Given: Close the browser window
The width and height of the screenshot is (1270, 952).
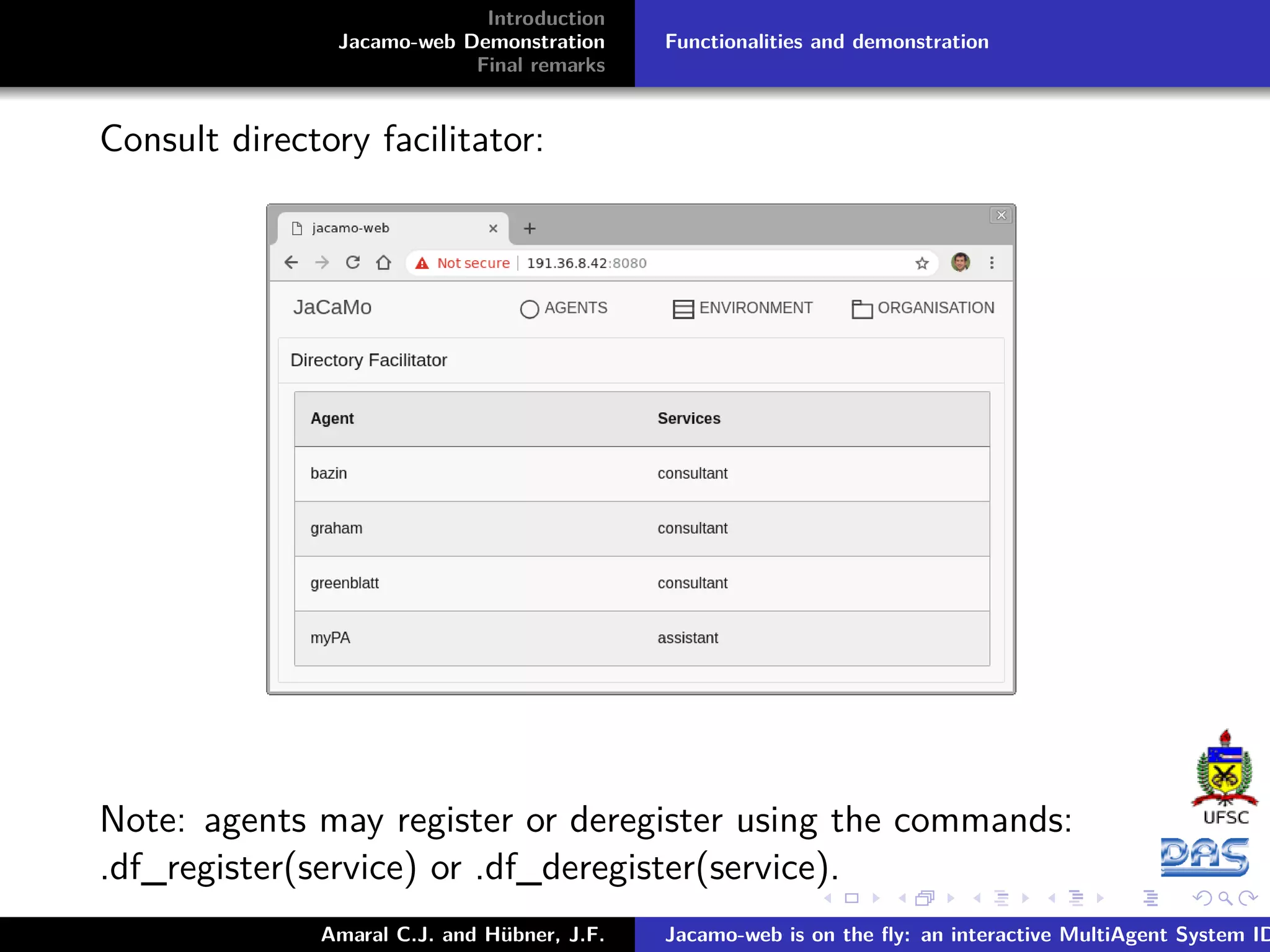Looking at the screenshot, I should [x=1001, y=215].
